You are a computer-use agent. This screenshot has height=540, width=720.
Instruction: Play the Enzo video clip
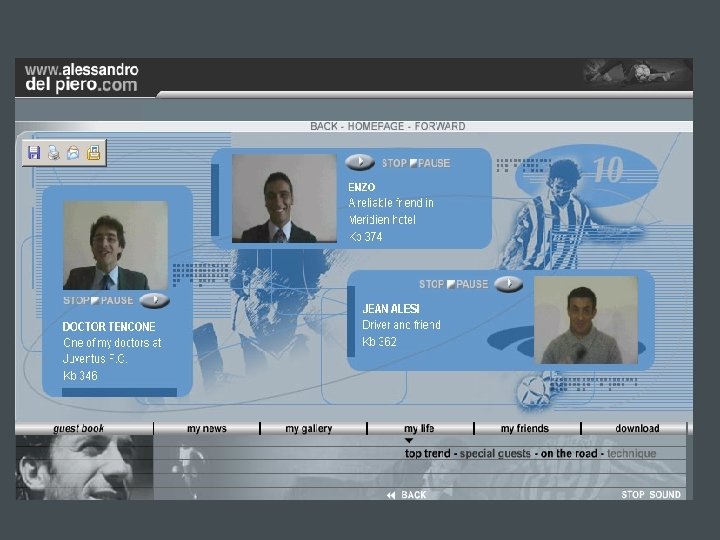pos(360,162)
